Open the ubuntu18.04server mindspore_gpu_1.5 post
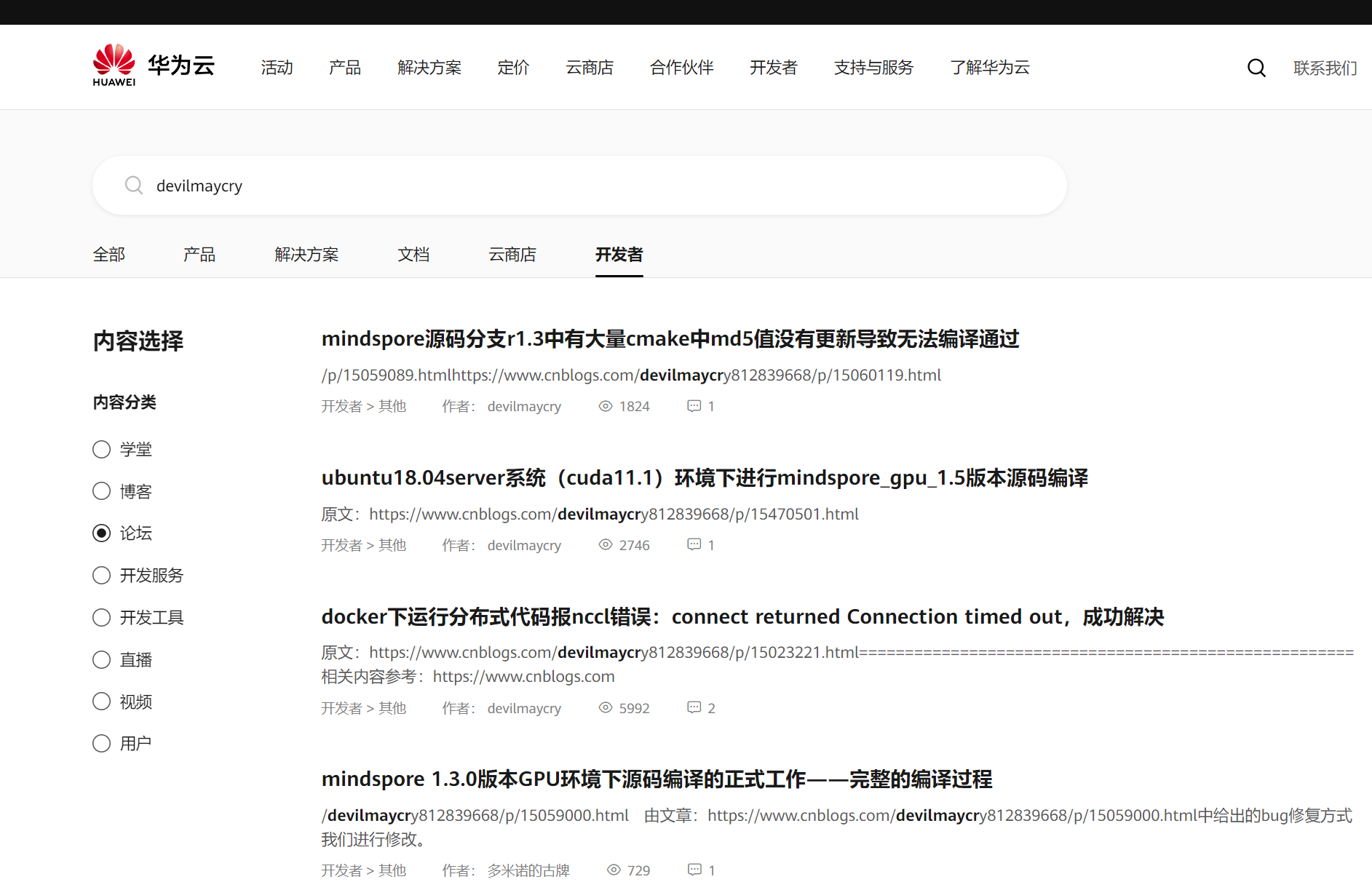Viewport: 1372px width, 890px height. [705, 478]
